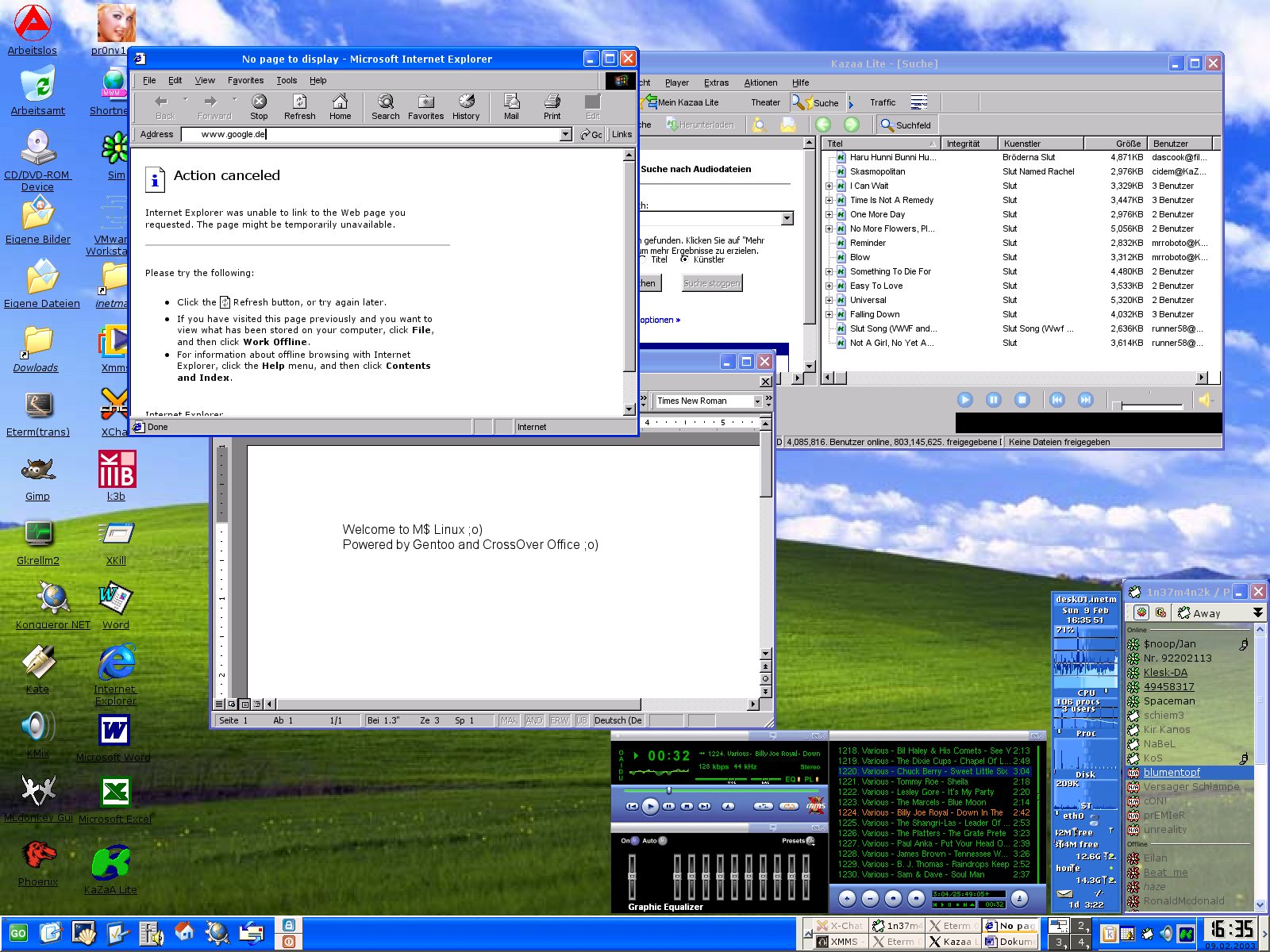The width and height of the screenshot is (1270, 952).
Task: Expand the 'I Can Wait' result row
Action: coord(829,186)
